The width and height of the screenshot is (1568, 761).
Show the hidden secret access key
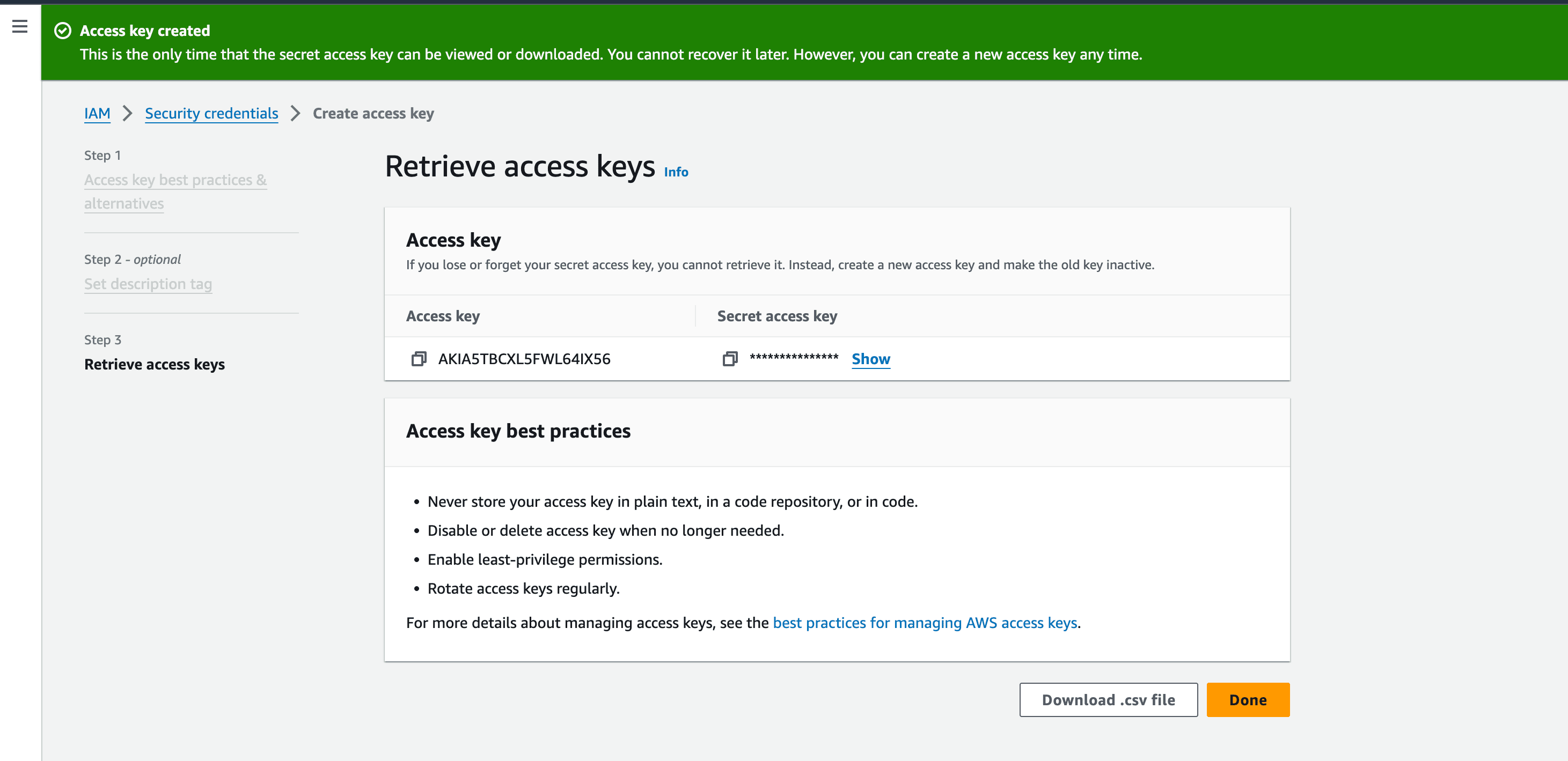pyautogui.click(x=870, y=359)
